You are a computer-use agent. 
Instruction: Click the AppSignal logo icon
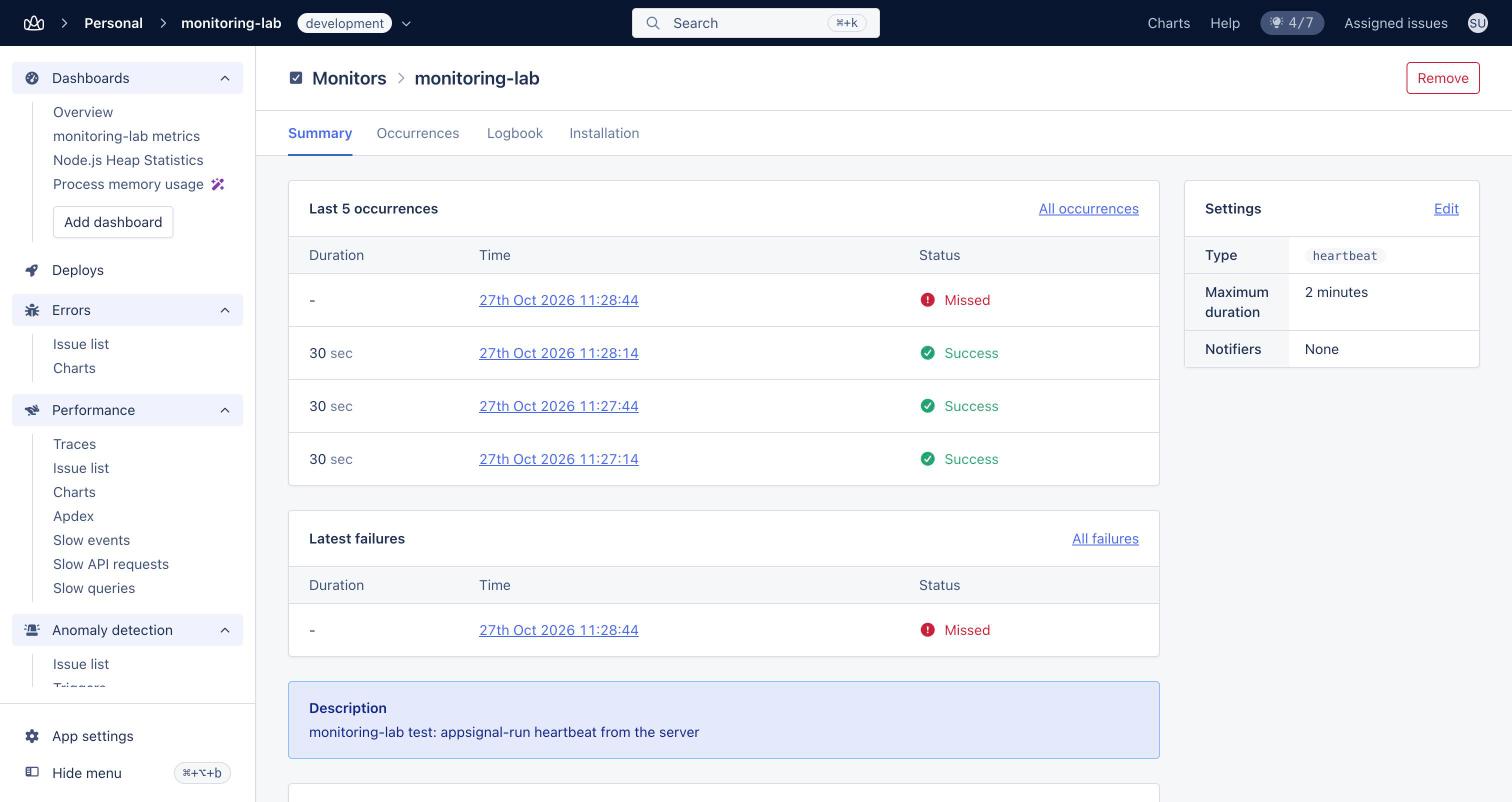[34, 23]
